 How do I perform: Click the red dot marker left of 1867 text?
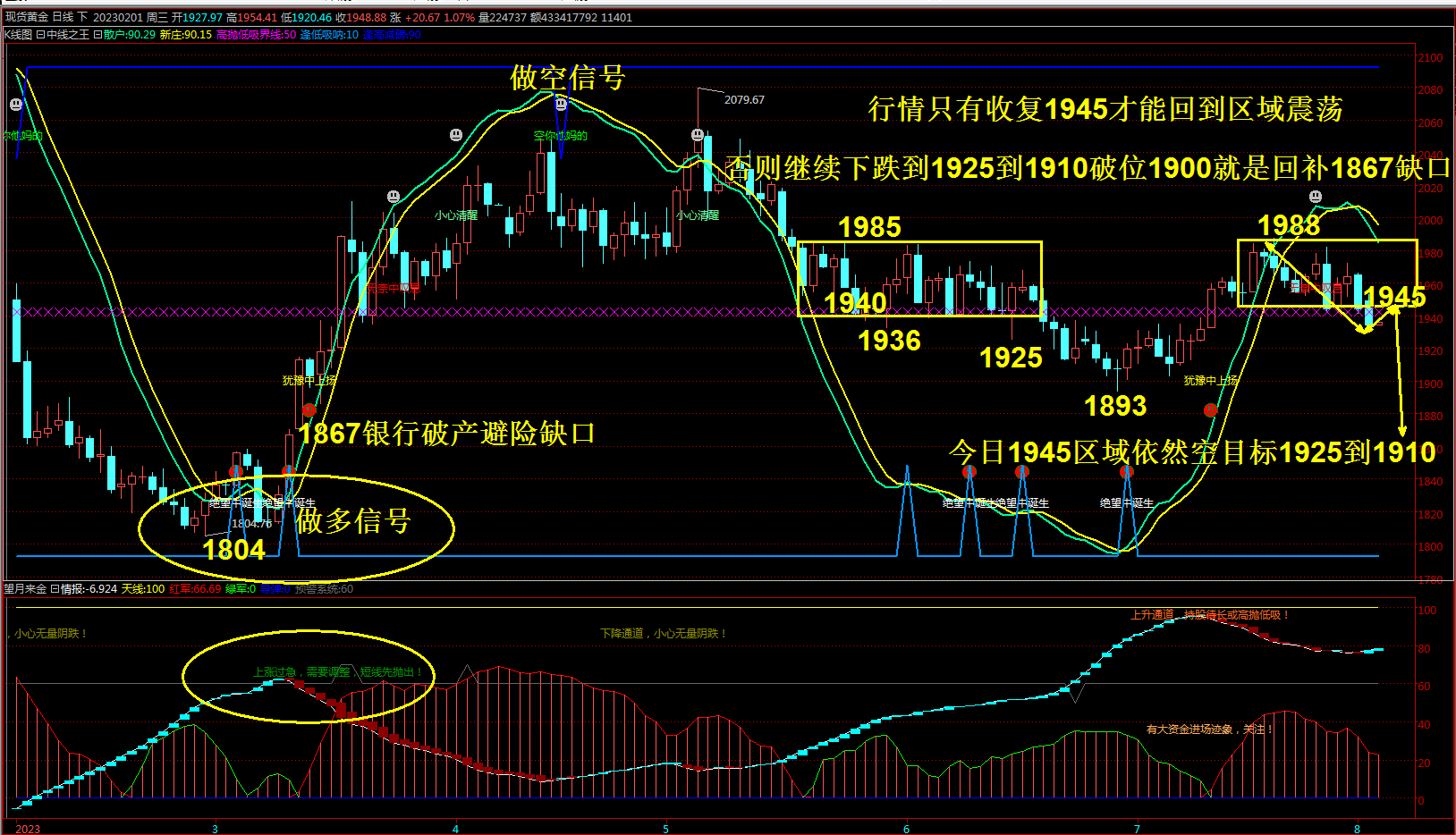309,410
